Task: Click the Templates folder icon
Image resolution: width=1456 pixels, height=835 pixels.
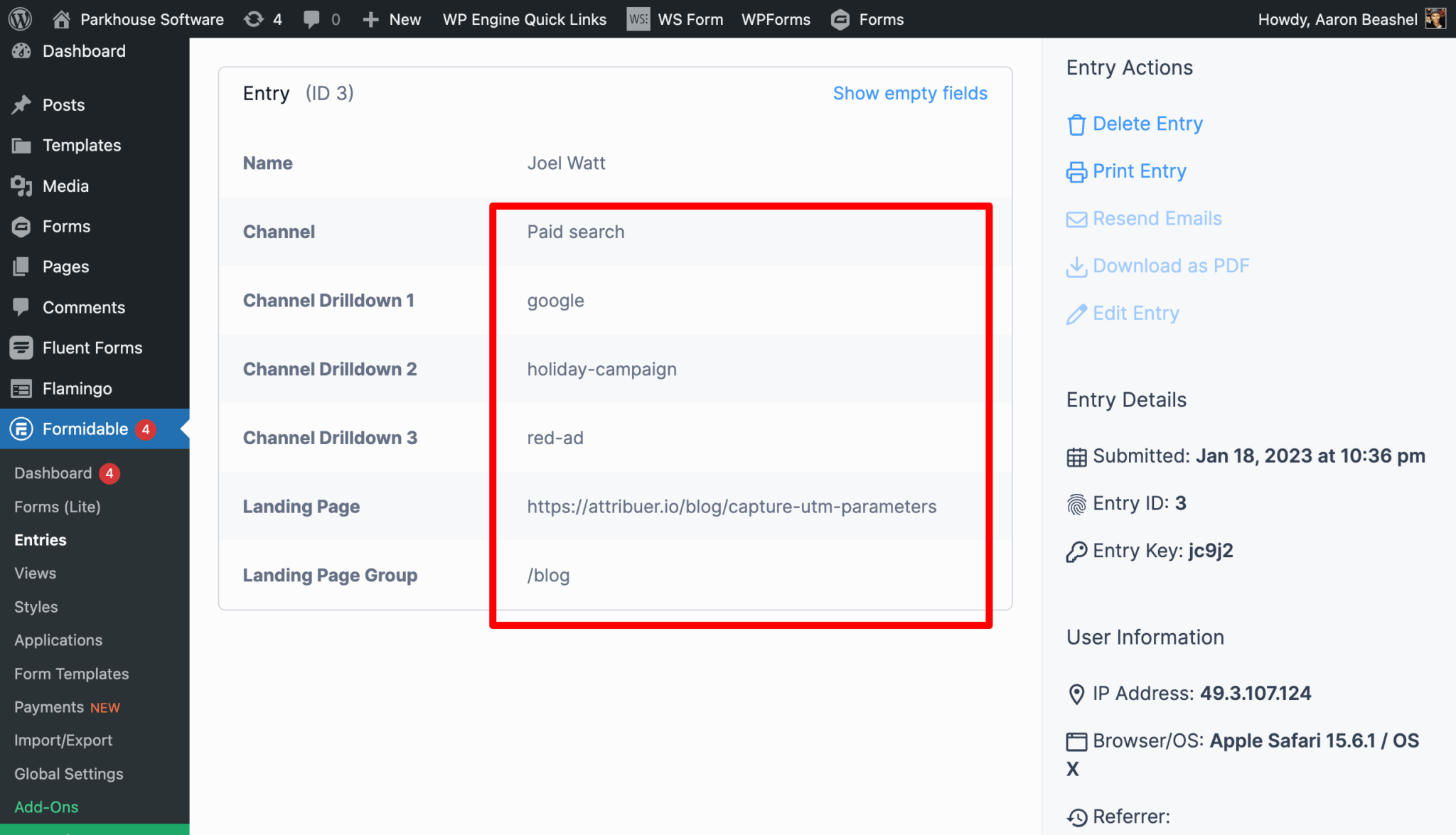Action: [21, 146]
